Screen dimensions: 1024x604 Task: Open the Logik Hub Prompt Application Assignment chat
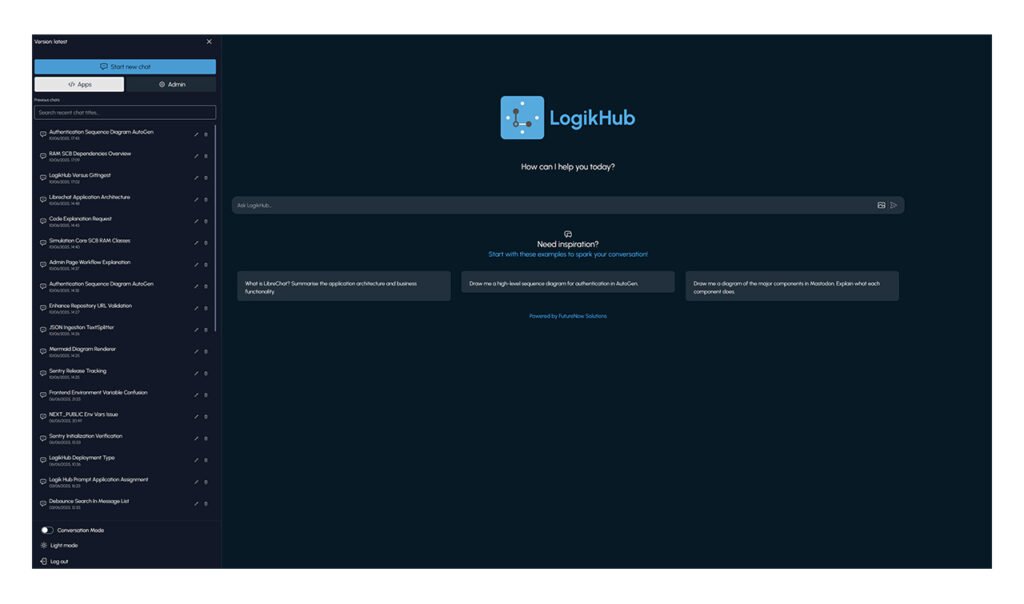point(98,481)
